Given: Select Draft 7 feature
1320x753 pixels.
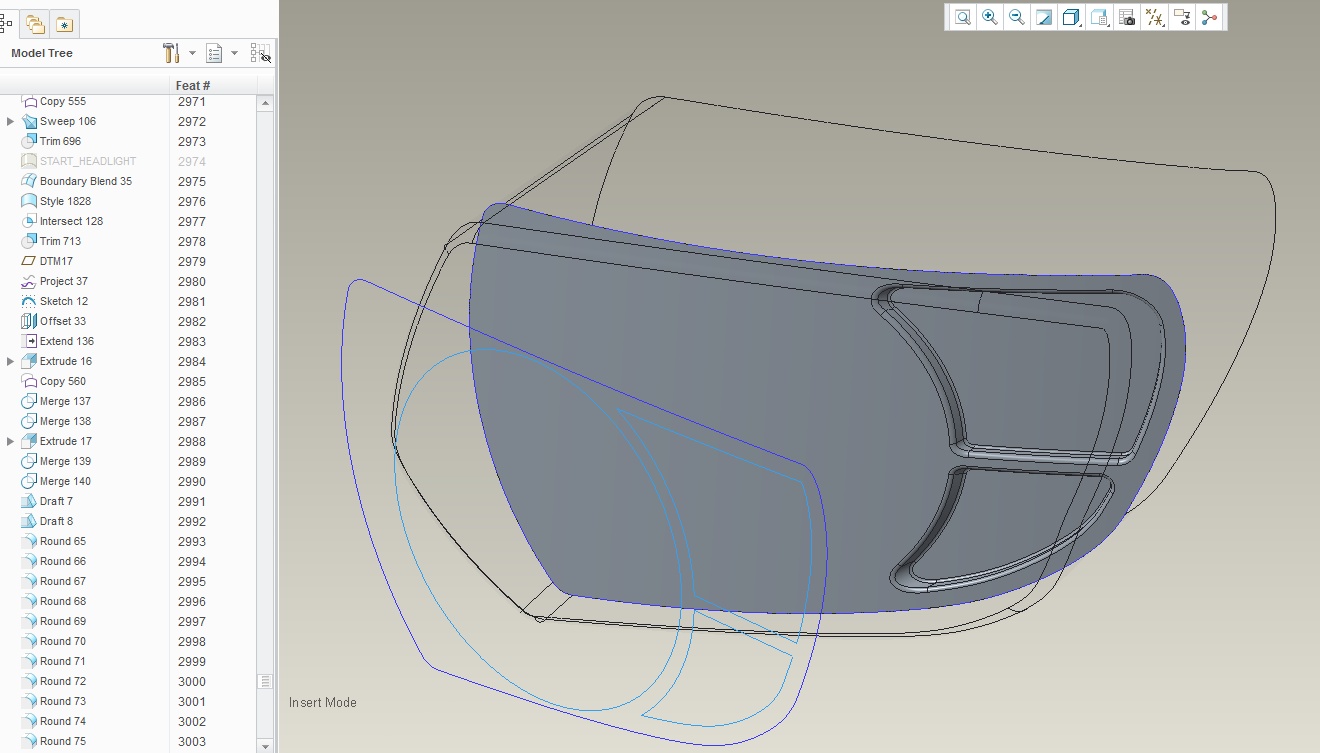Looking at the screenshot, I should [x=56, y=501].
